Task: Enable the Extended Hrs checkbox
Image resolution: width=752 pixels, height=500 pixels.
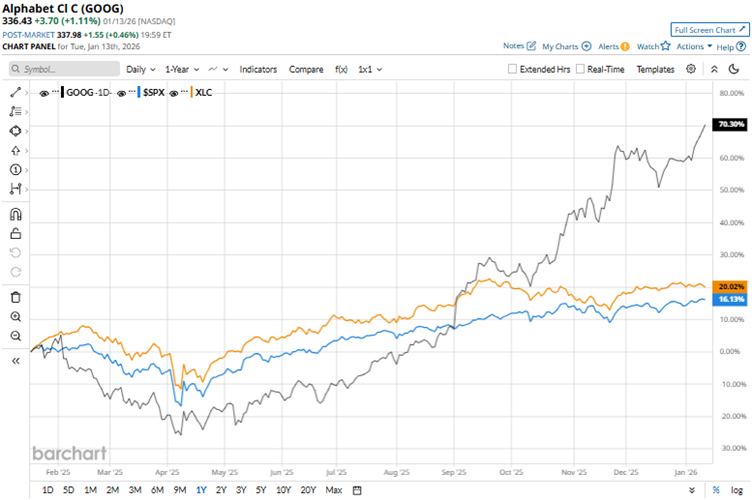Action: click(x=512, y=69)
